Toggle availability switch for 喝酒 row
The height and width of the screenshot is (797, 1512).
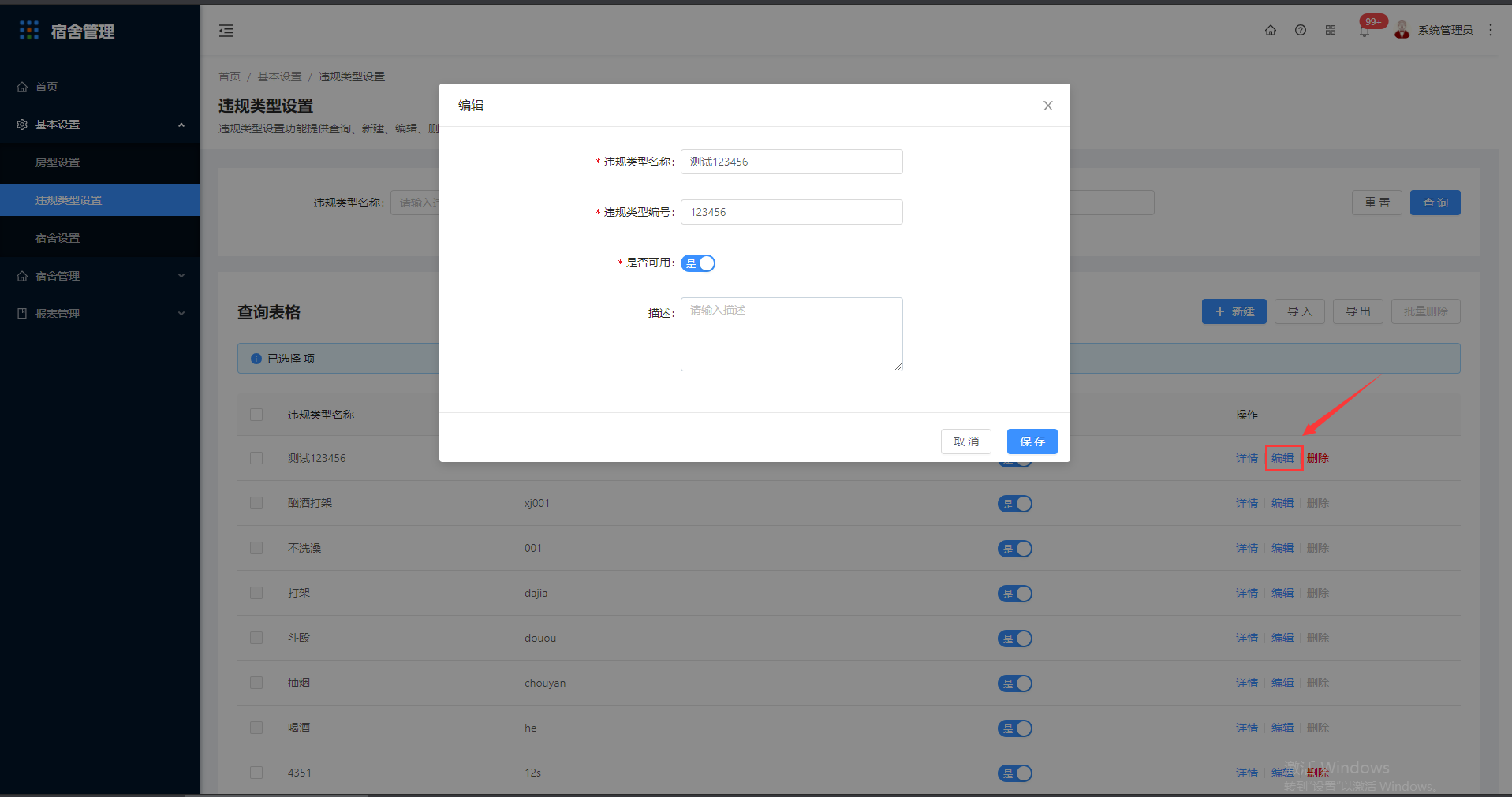[x=1015, y=728]
